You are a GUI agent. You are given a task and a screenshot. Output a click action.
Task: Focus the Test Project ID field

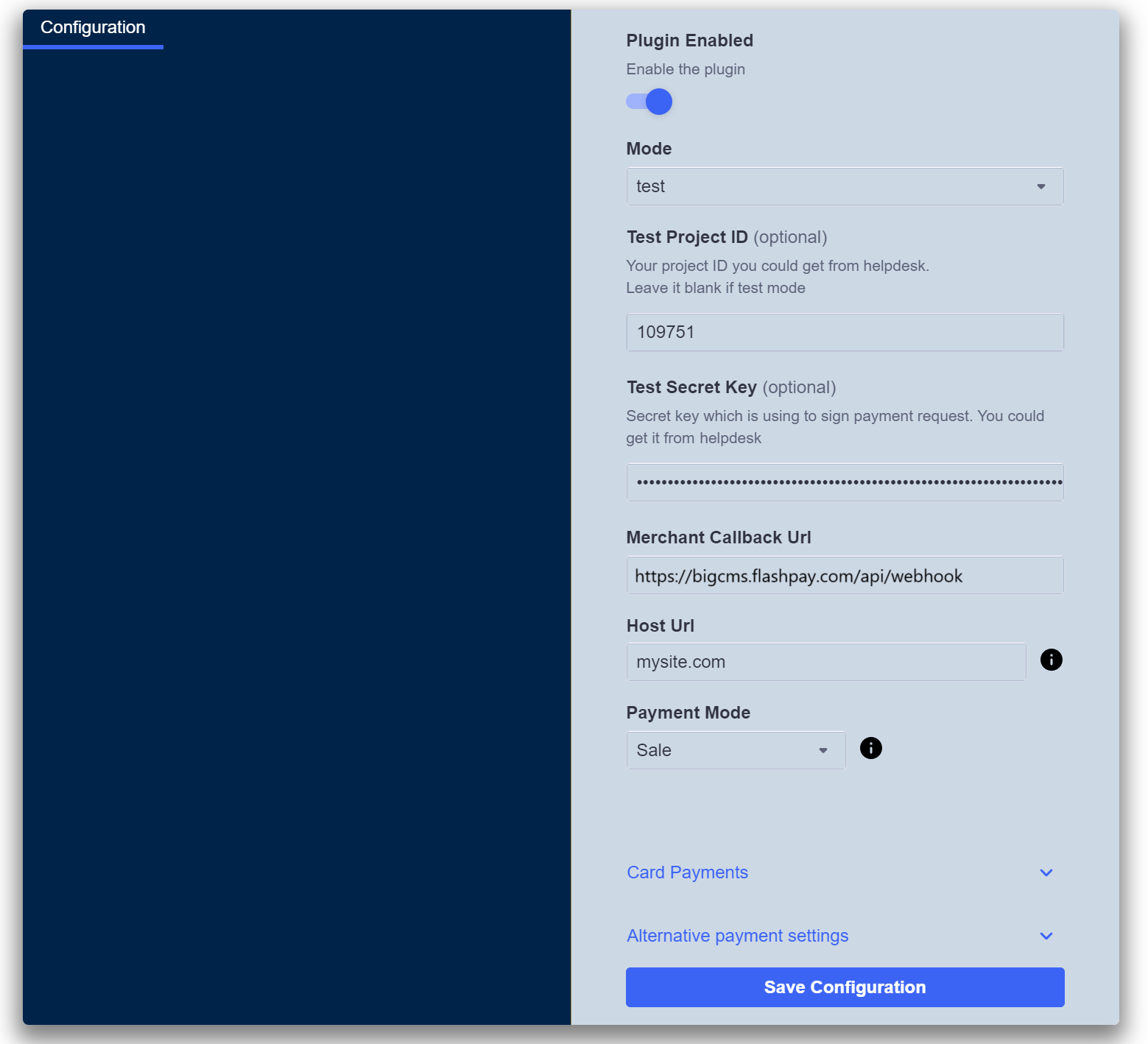pos(845,332)
